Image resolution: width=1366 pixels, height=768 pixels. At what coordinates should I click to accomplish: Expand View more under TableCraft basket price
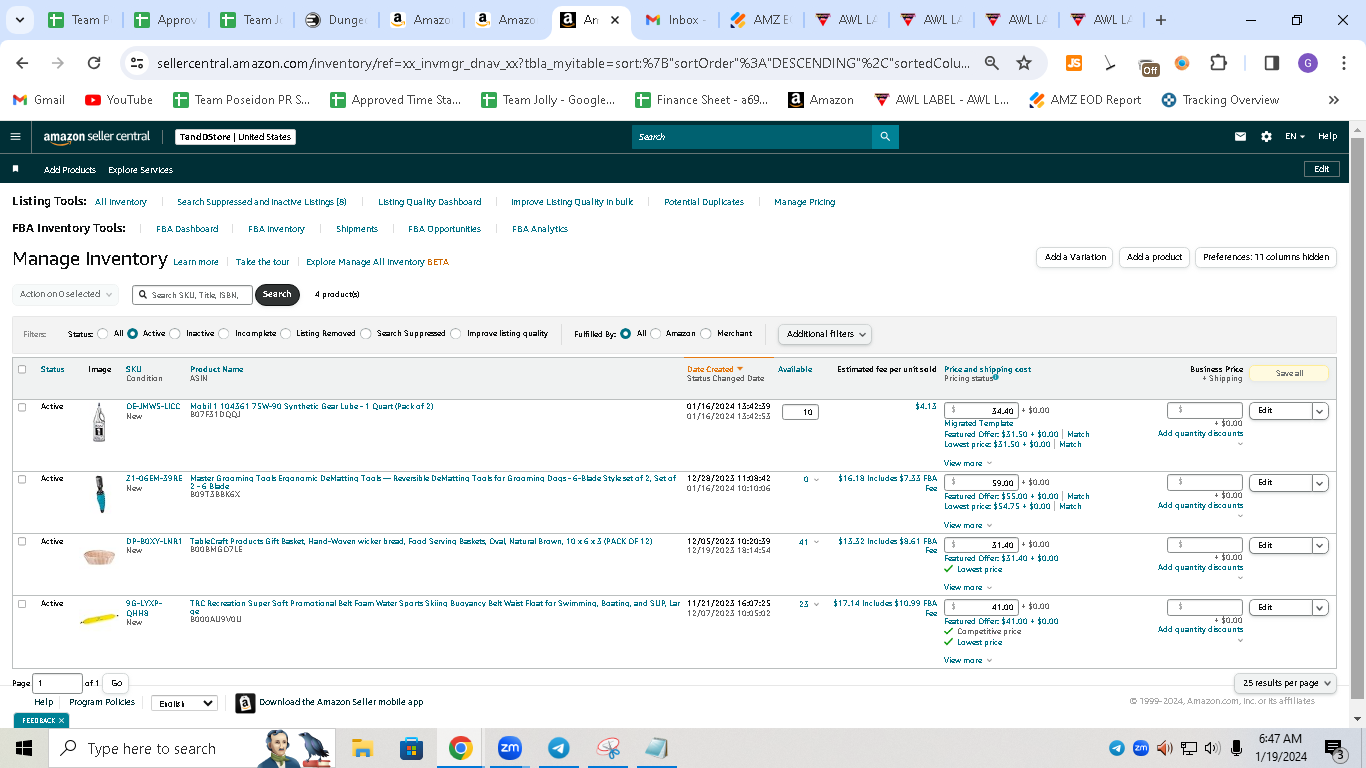(968, 588)
